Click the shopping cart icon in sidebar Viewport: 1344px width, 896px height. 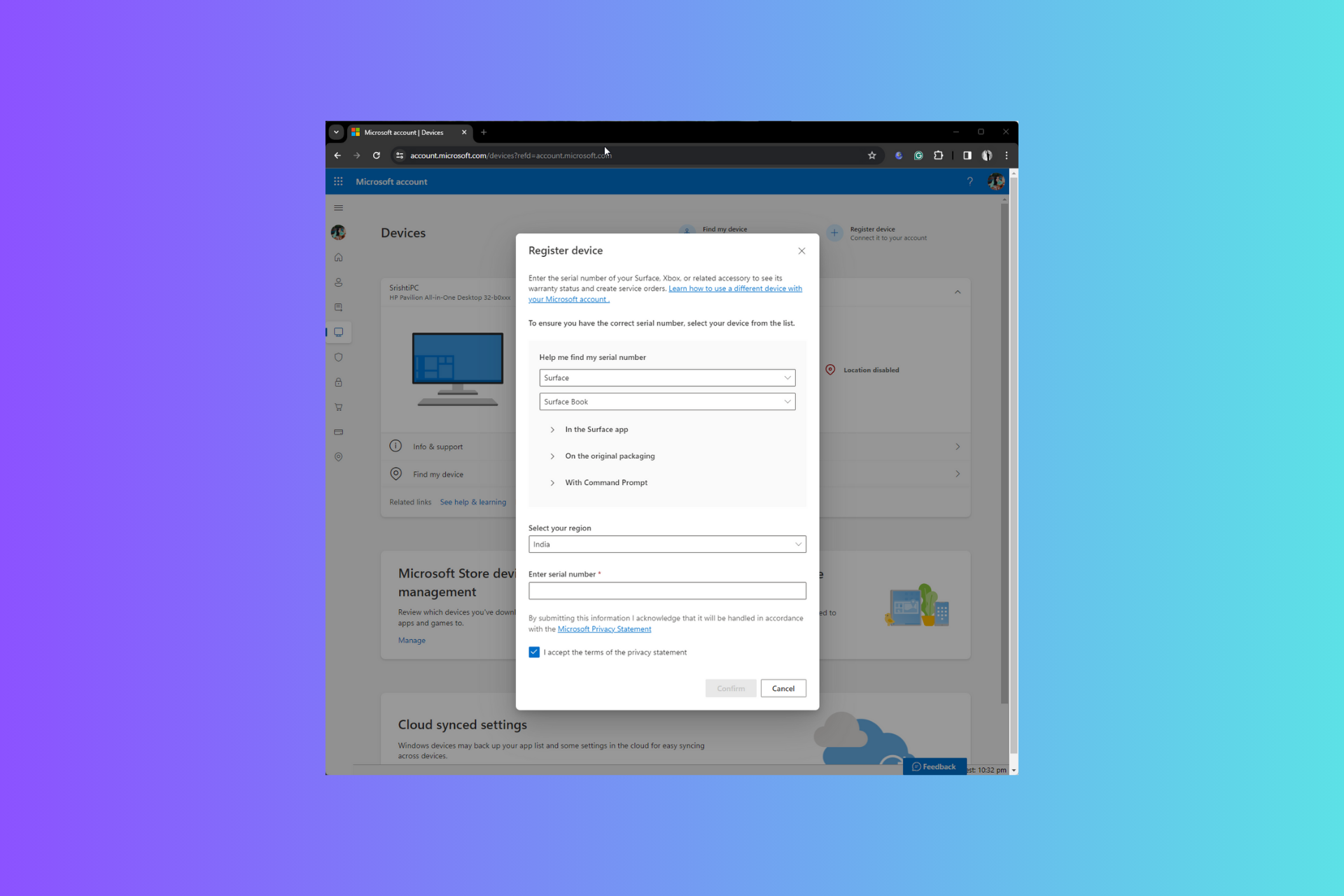[338, 407]
